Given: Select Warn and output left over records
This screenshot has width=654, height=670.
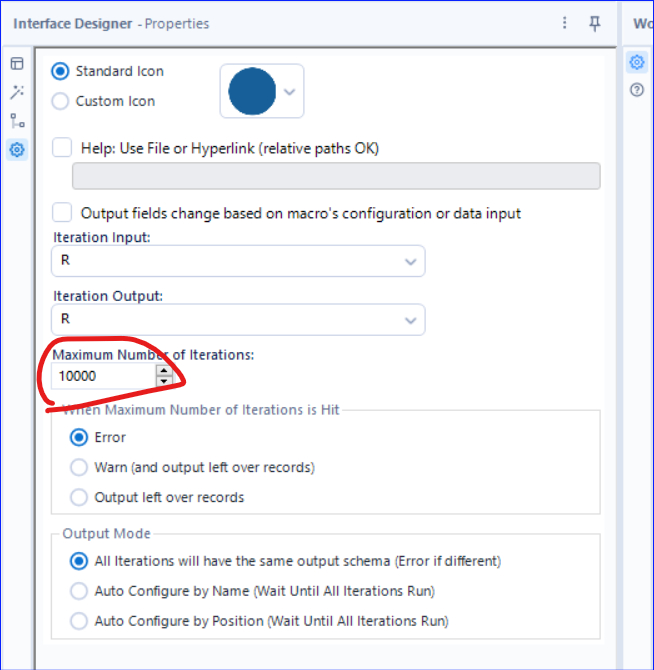Looking at the screenshot, I should pyautogui.click(x=79, y=467).
